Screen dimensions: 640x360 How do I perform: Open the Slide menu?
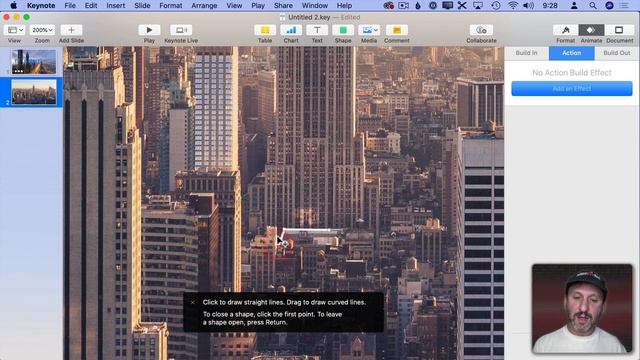(142, 6)
